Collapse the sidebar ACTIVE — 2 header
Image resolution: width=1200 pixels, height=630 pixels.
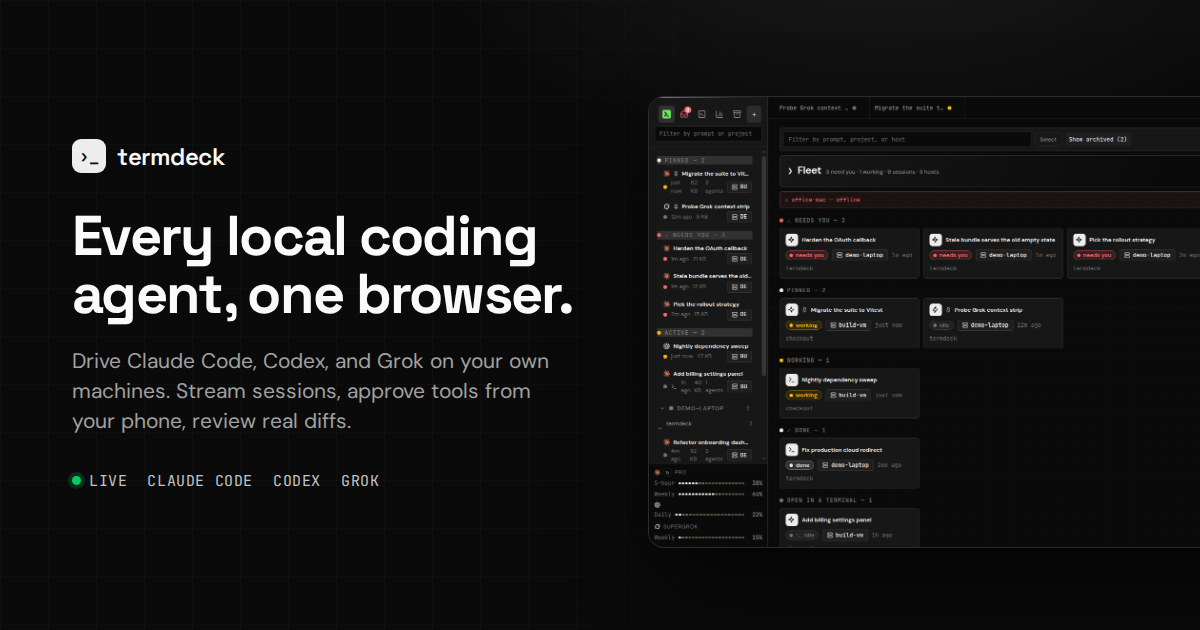click(704, 332)
